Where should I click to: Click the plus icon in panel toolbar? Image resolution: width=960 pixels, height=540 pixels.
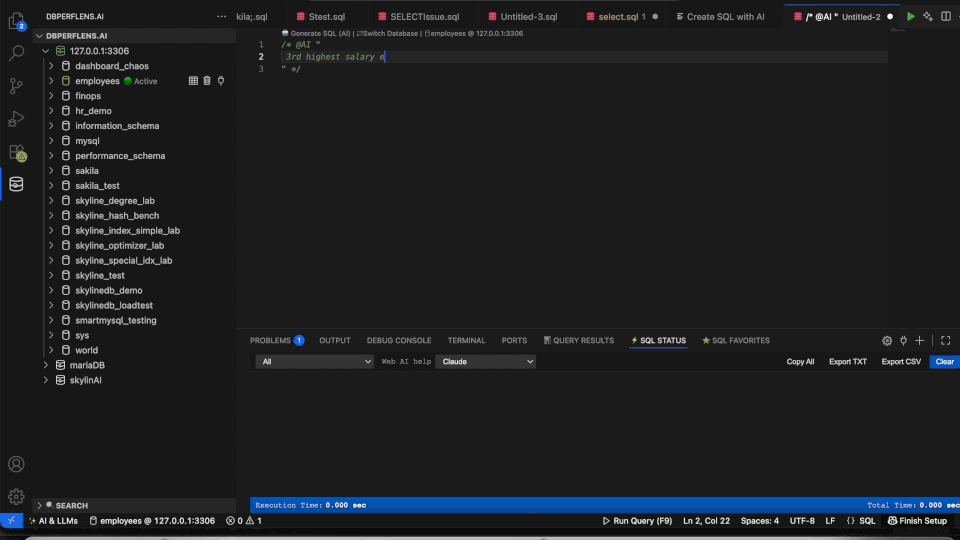[920, 340]
